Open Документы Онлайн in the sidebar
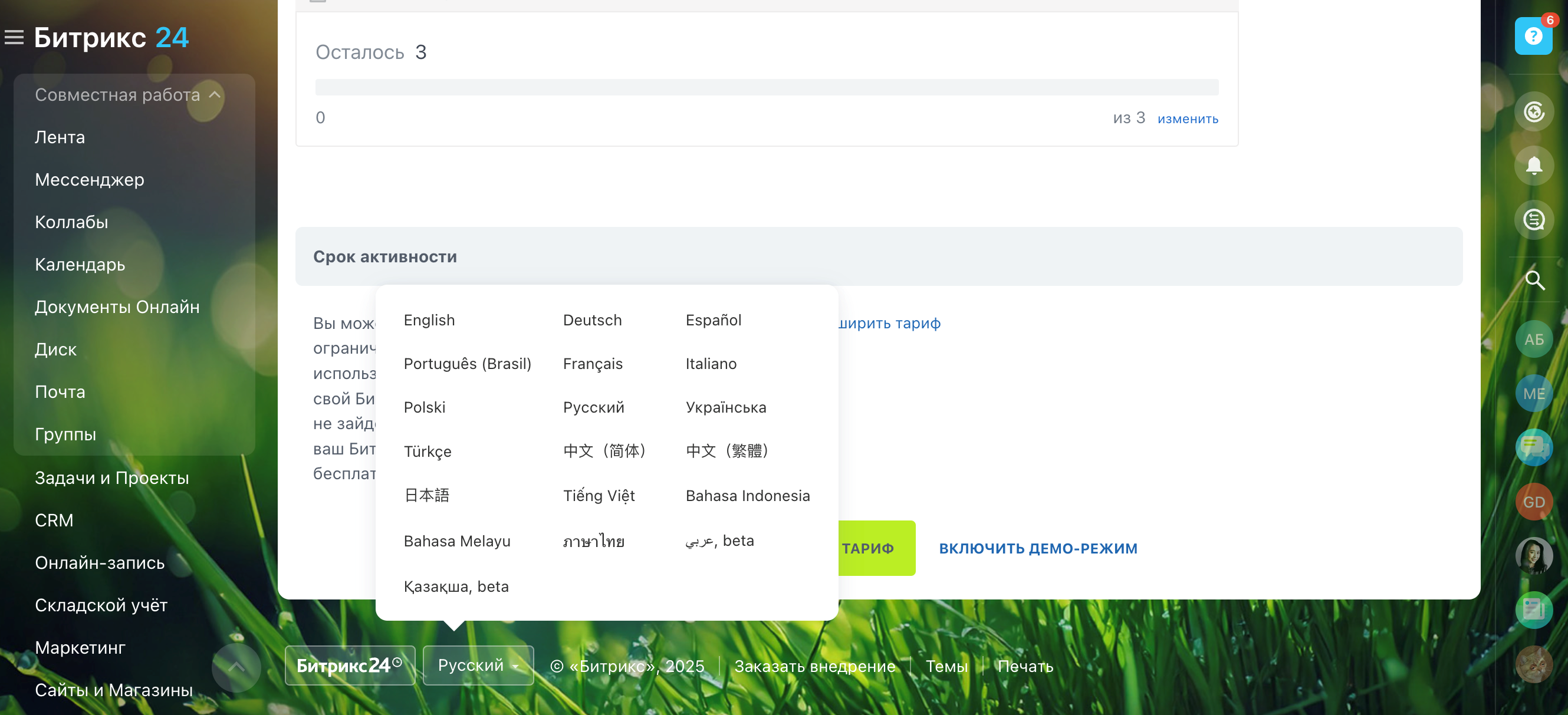 [117, 307]
